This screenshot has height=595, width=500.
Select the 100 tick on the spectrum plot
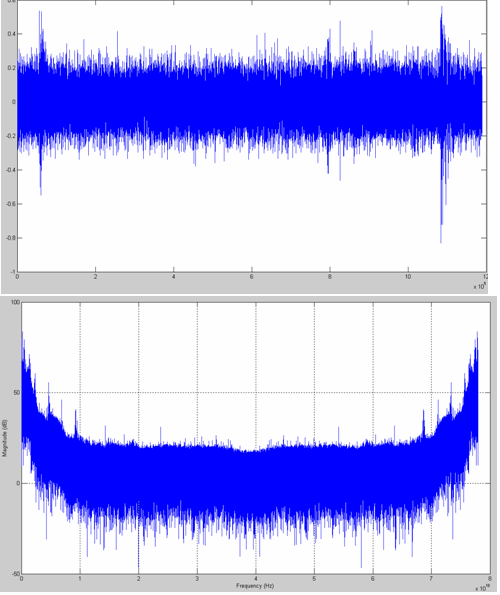[16, 302]
